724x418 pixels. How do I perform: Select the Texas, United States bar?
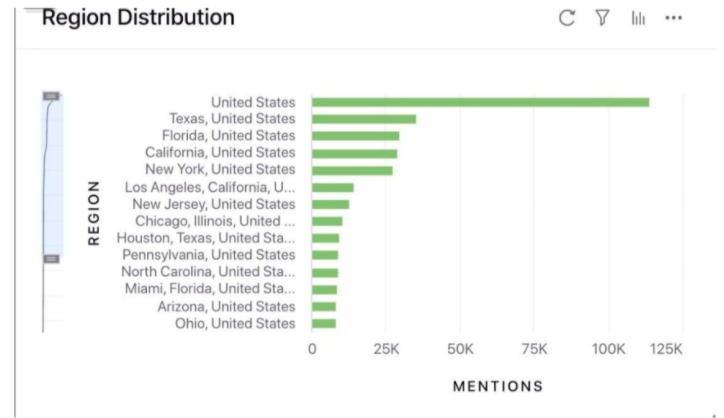(363, 119)
